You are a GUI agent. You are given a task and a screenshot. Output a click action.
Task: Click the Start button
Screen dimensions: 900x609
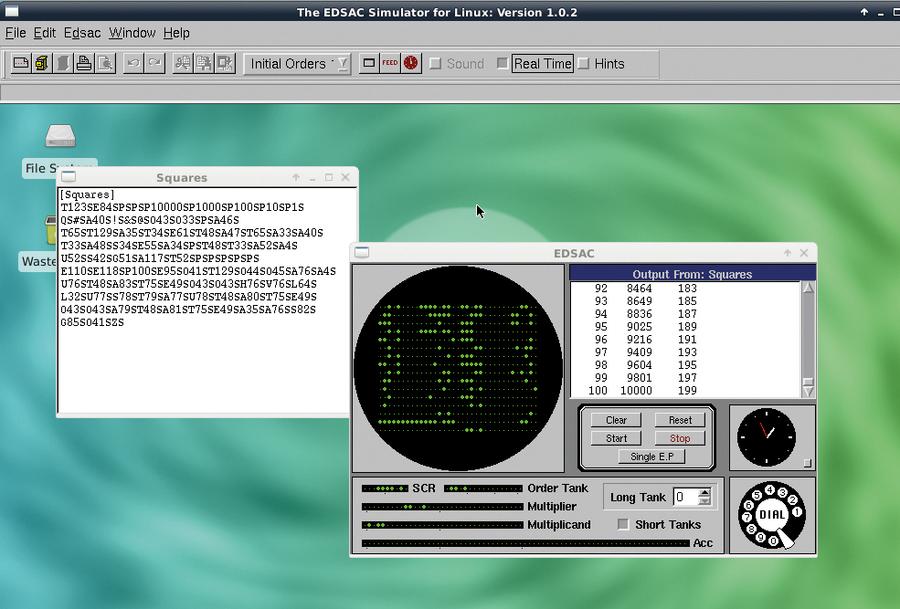(x=616, y=439)
